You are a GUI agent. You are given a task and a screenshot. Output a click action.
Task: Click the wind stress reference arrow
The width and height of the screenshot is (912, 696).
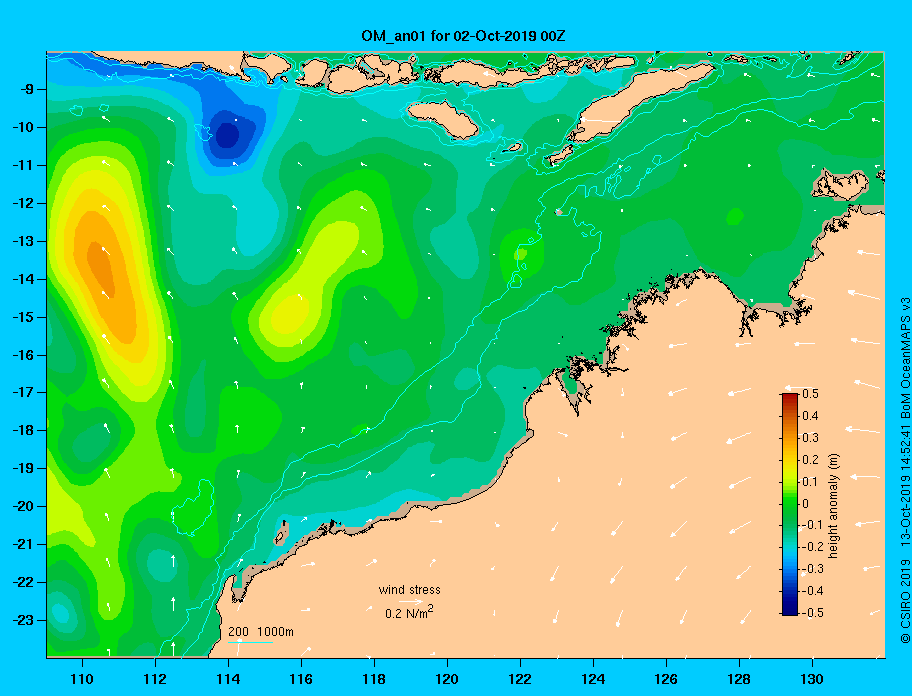(x=410, y=602)
